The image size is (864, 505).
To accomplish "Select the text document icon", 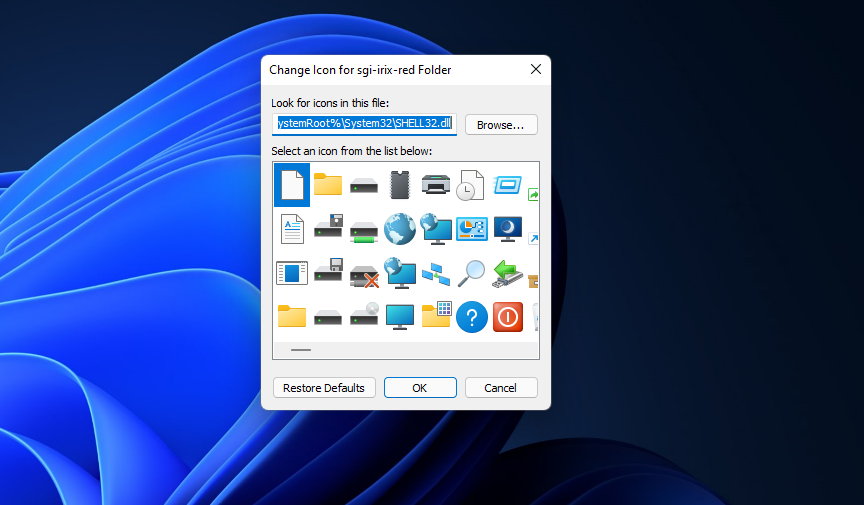I will click(291, 229).
